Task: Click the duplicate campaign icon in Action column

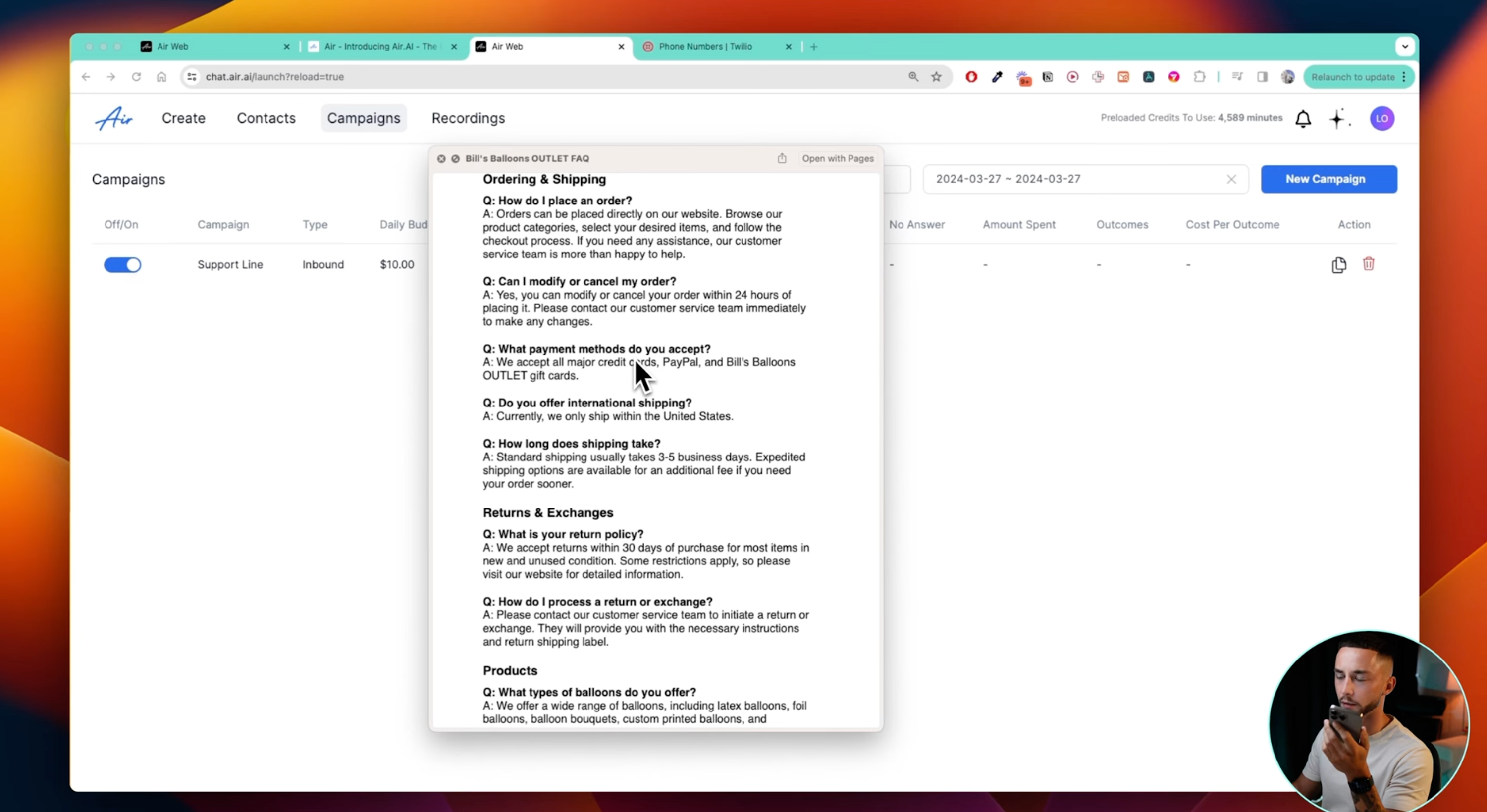Action: (1339, 264)
